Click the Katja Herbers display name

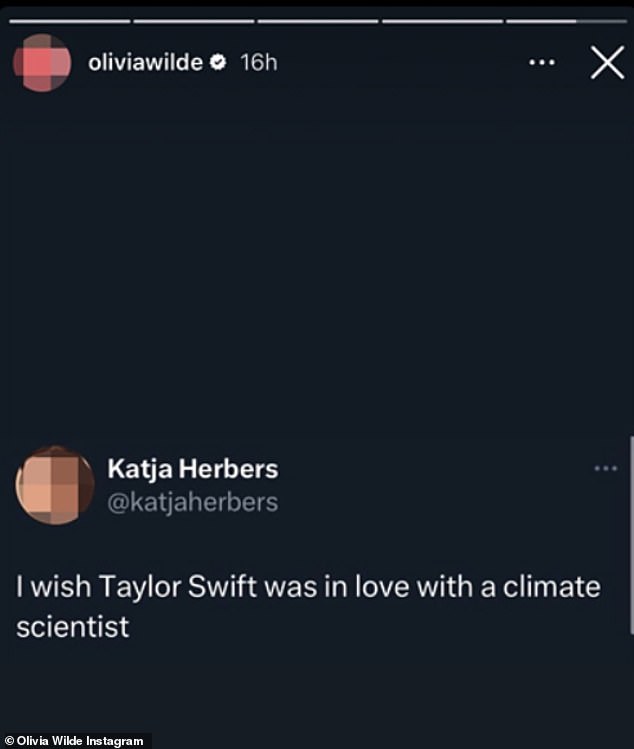point(193,469)
